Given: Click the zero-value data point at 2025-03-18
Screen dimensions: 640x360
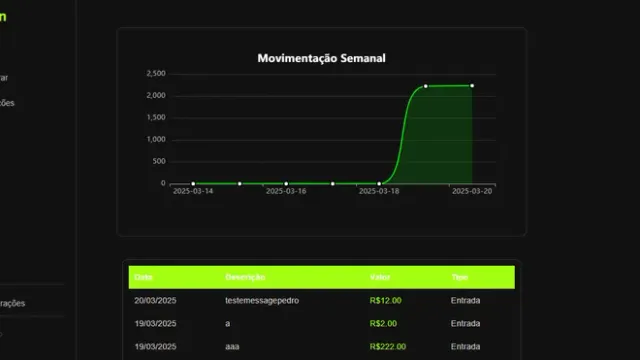Looking at the screenshot, I should tap(379, 184).
